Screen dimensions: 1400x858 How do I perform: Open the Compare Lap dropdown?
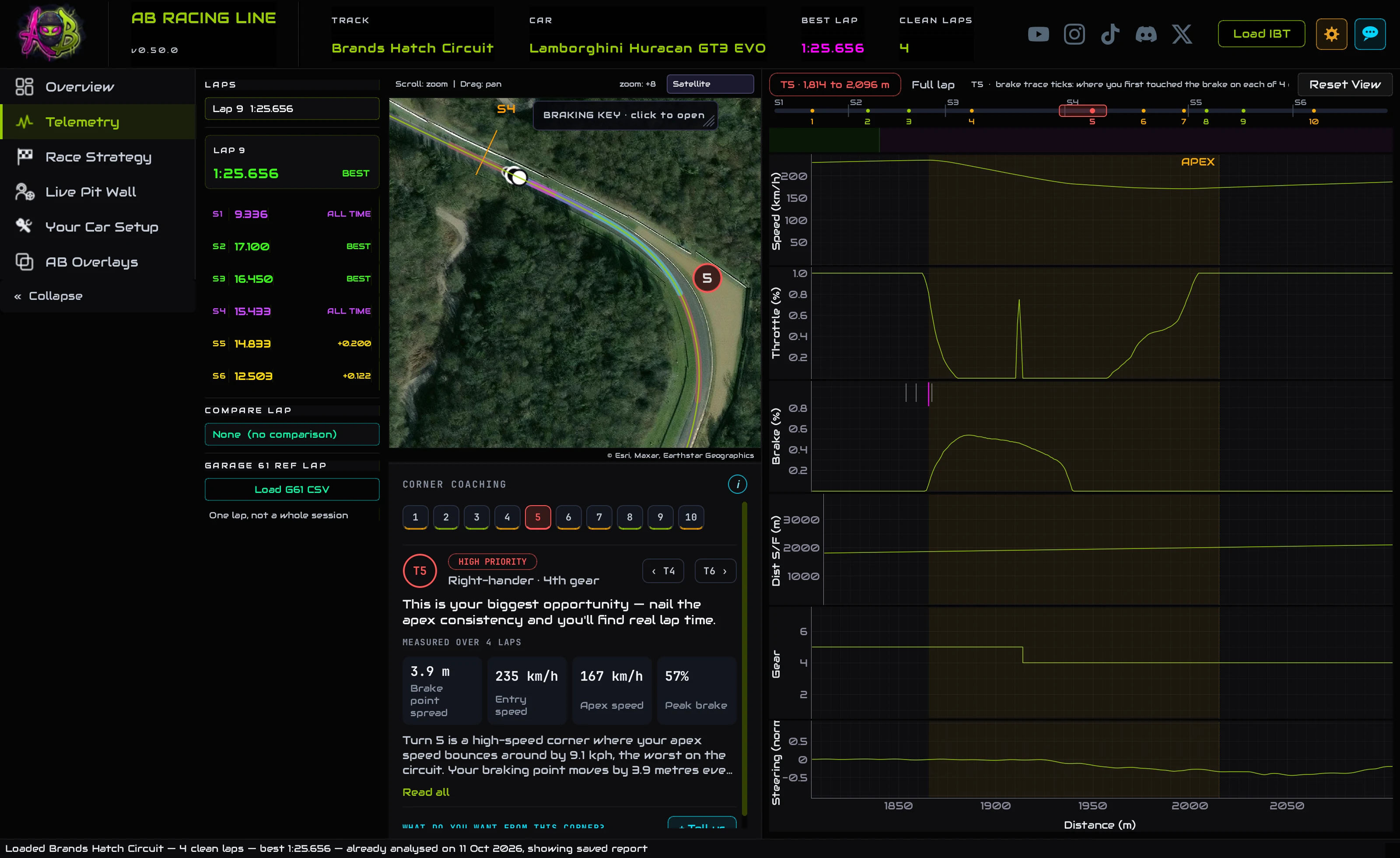tap(291, 434)
